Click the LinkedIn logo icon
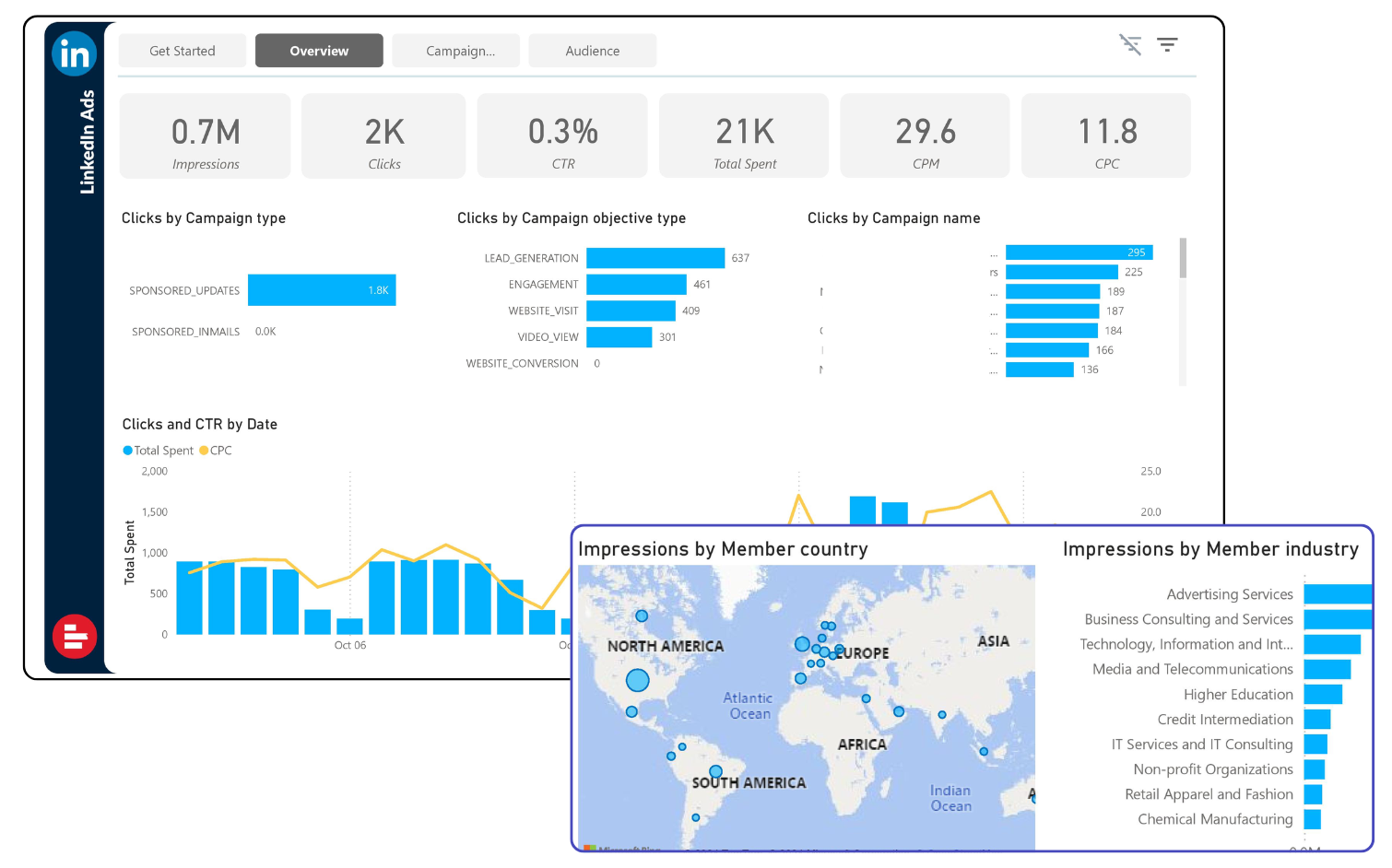The image size is (1392, 868). [x=74, y=54]
